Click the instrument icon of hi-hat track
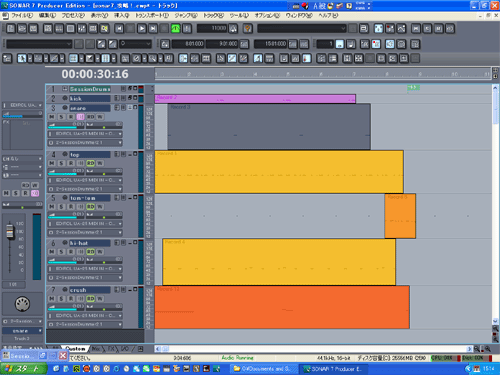 point(65,243)
